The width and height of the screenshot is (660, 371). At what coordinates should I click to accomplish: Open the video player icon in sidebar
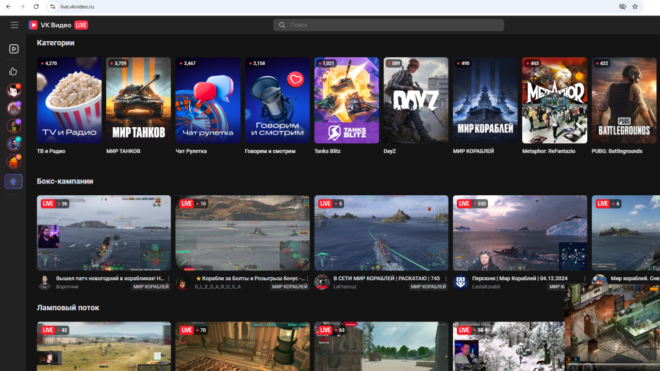pyautogui.click(x=13, y=49)
